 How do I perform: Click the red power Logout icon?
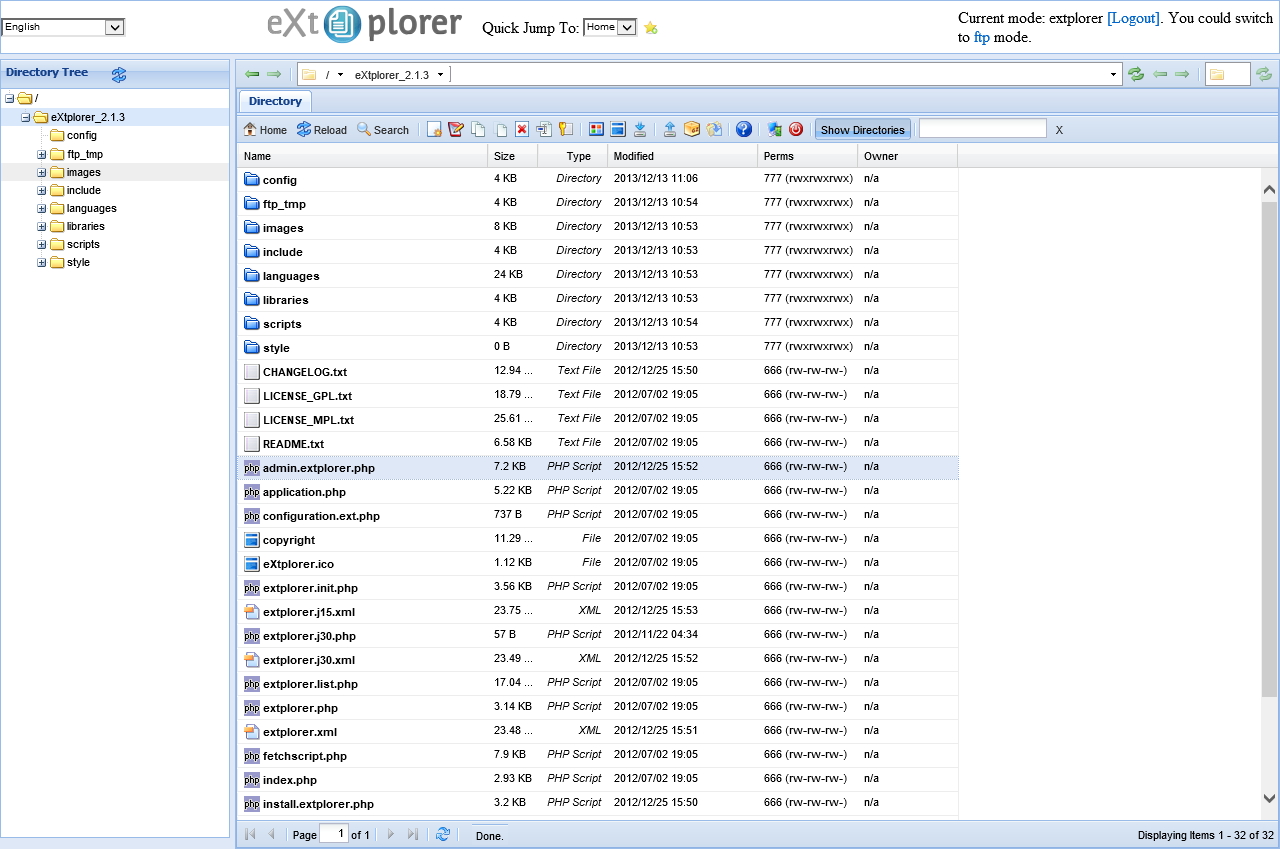click(796, 129)
